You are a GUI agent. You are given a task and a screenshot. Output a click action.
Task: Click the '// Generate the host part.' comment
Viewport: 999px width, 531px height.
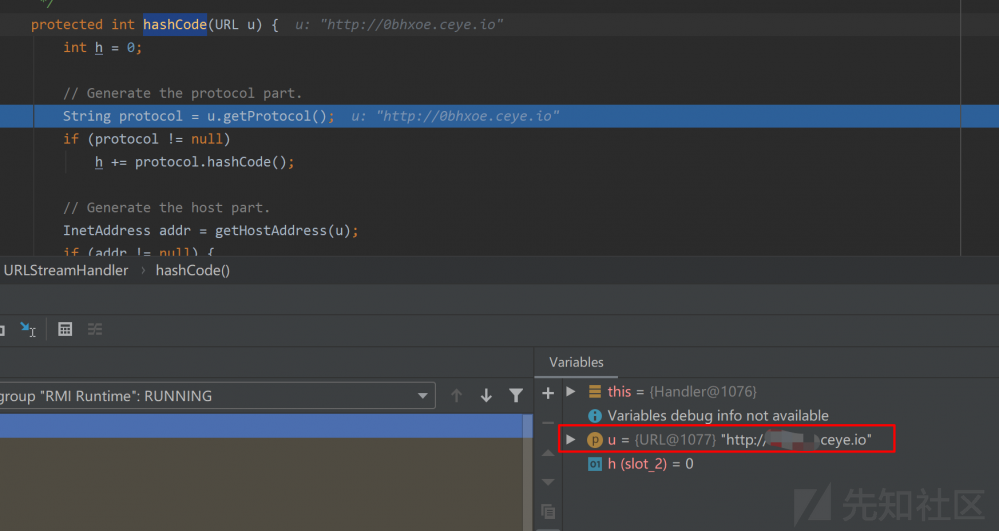coord(166,208)
